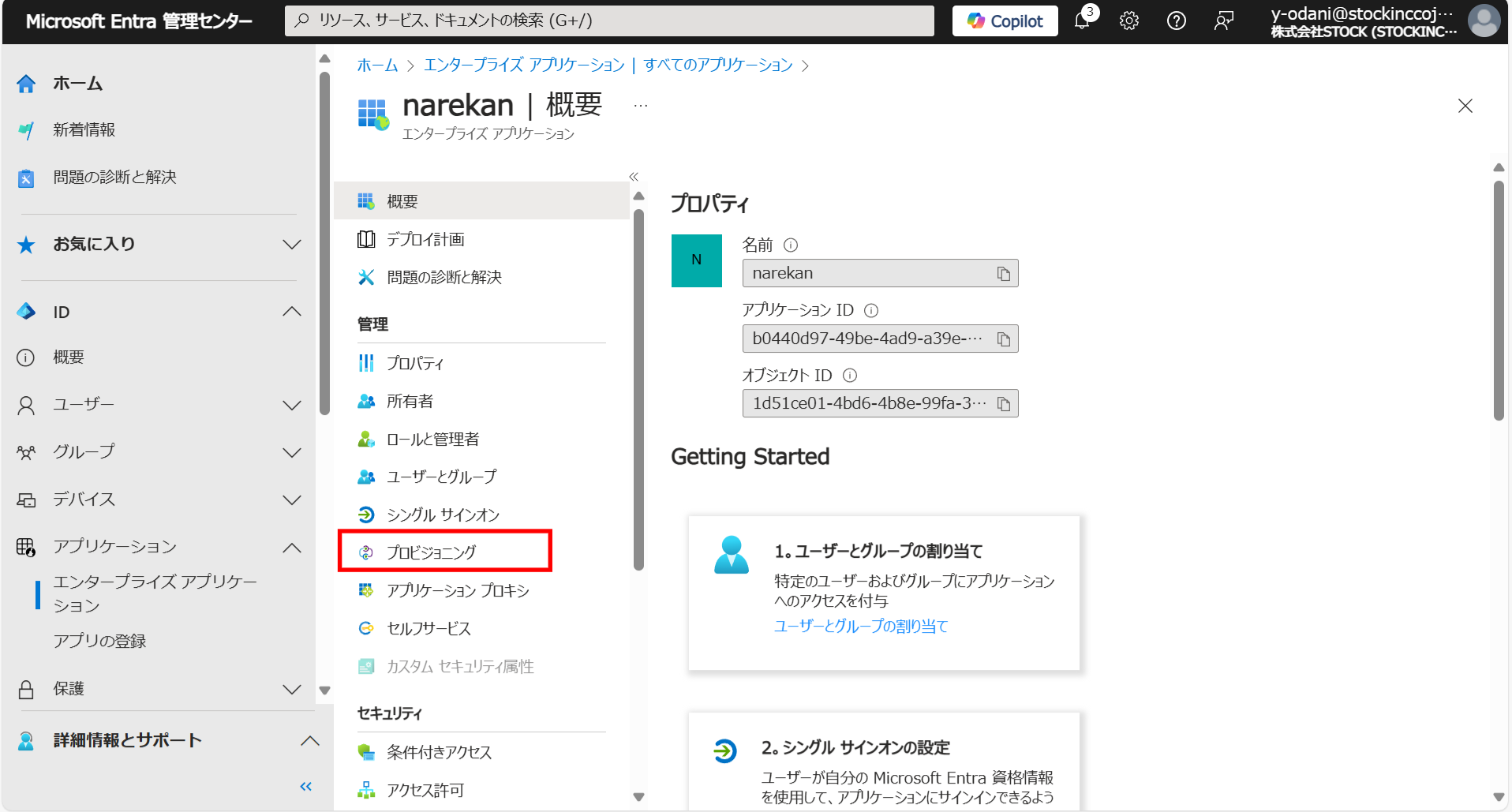
Task: Copy the アプリケーション ID value
Action: point(1003,339)
